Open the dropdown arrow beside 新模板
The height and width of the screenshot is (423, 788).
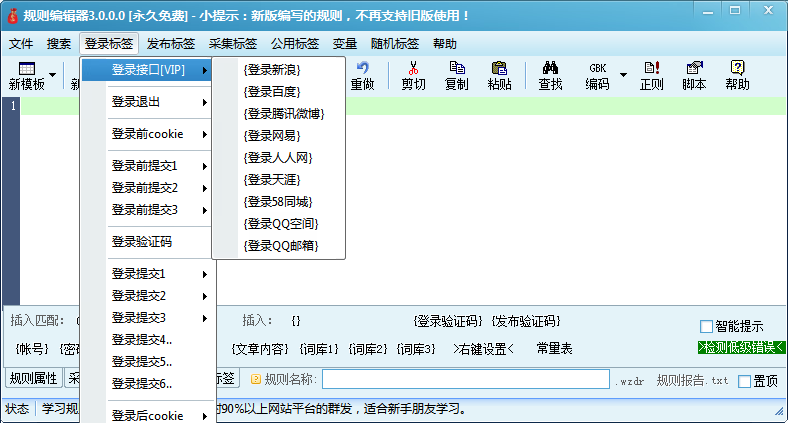click(x=52, y=76)
